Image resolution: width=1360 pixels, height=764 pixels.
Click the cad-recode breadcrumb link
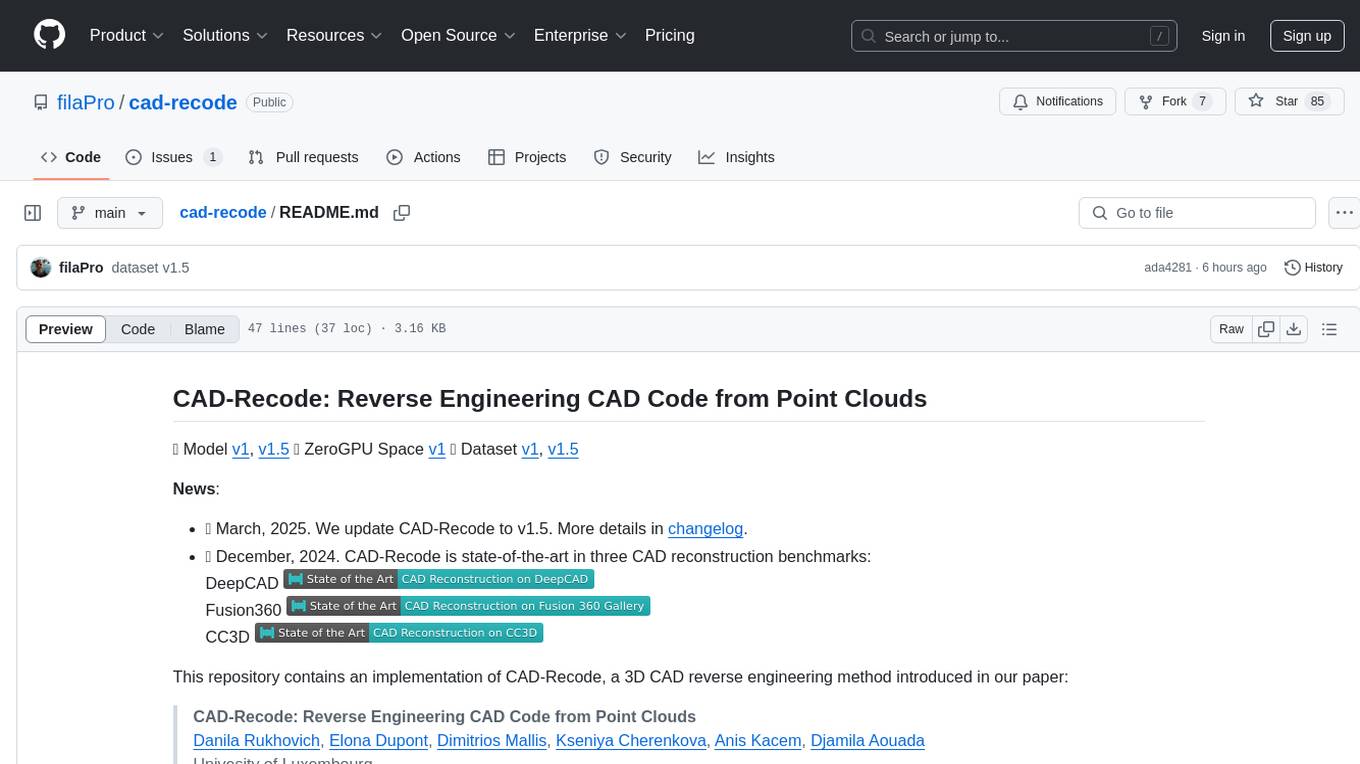[223, 213]
